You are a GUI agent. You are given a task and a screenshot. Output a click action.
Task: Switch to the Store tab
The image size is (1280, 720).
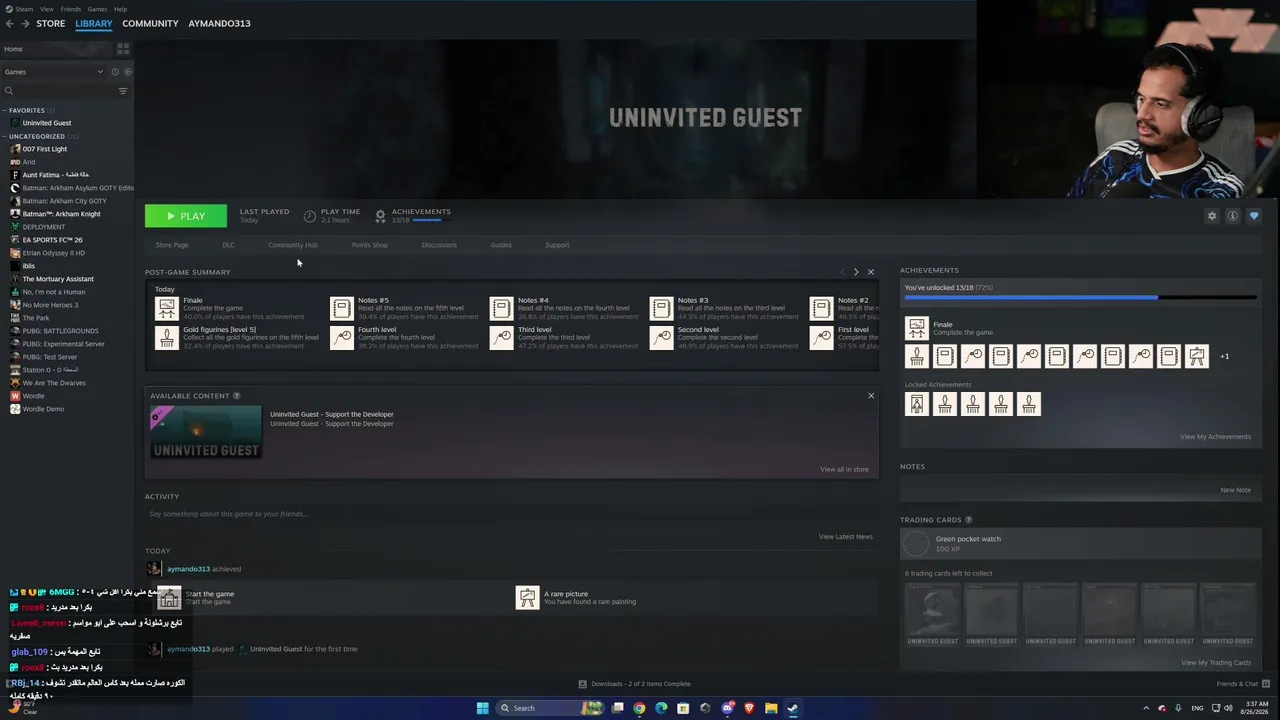[x=50, y=23]
